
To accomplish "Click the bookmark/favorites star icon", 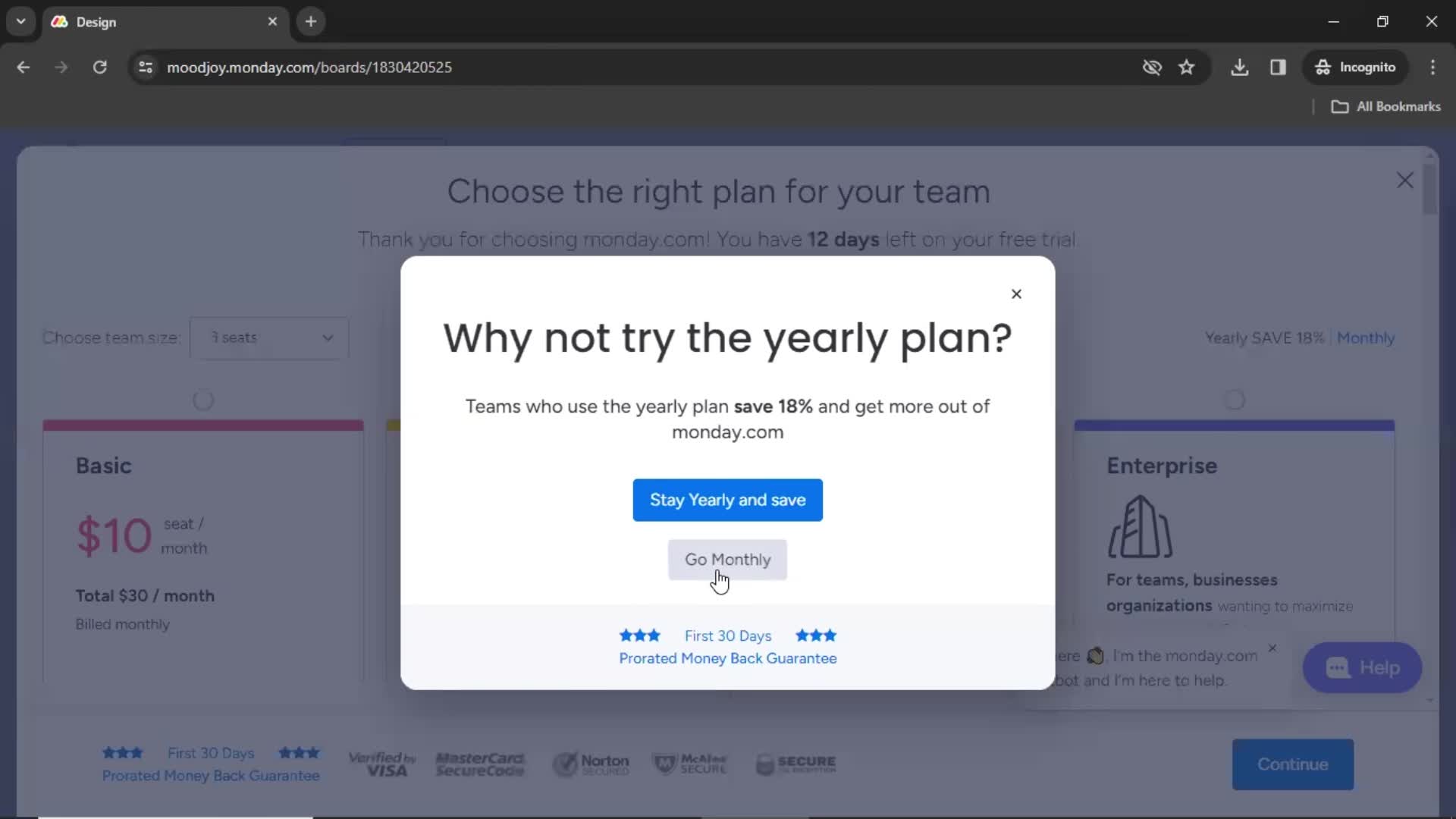I will 1186,67.
